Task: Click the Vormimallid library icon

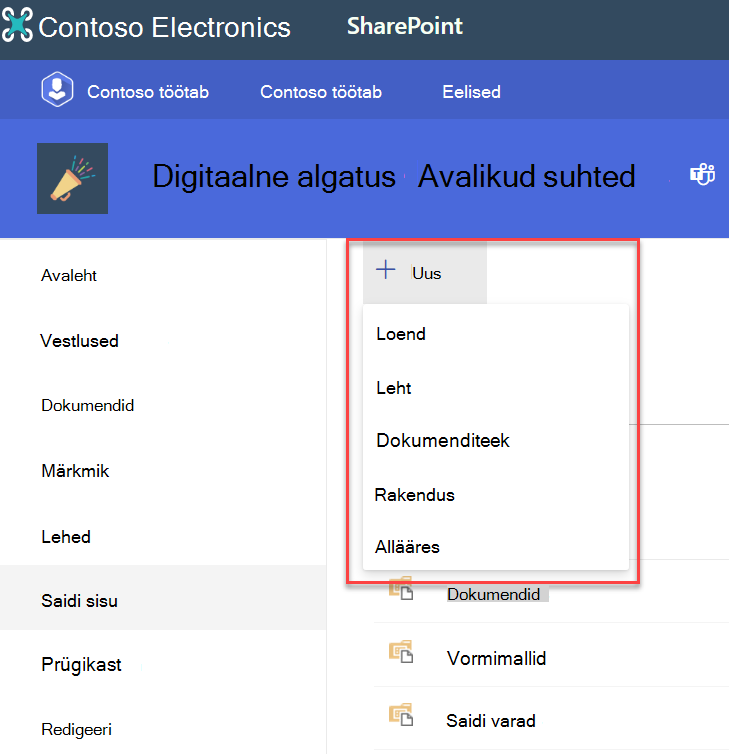Action: [x=401, y=652]
